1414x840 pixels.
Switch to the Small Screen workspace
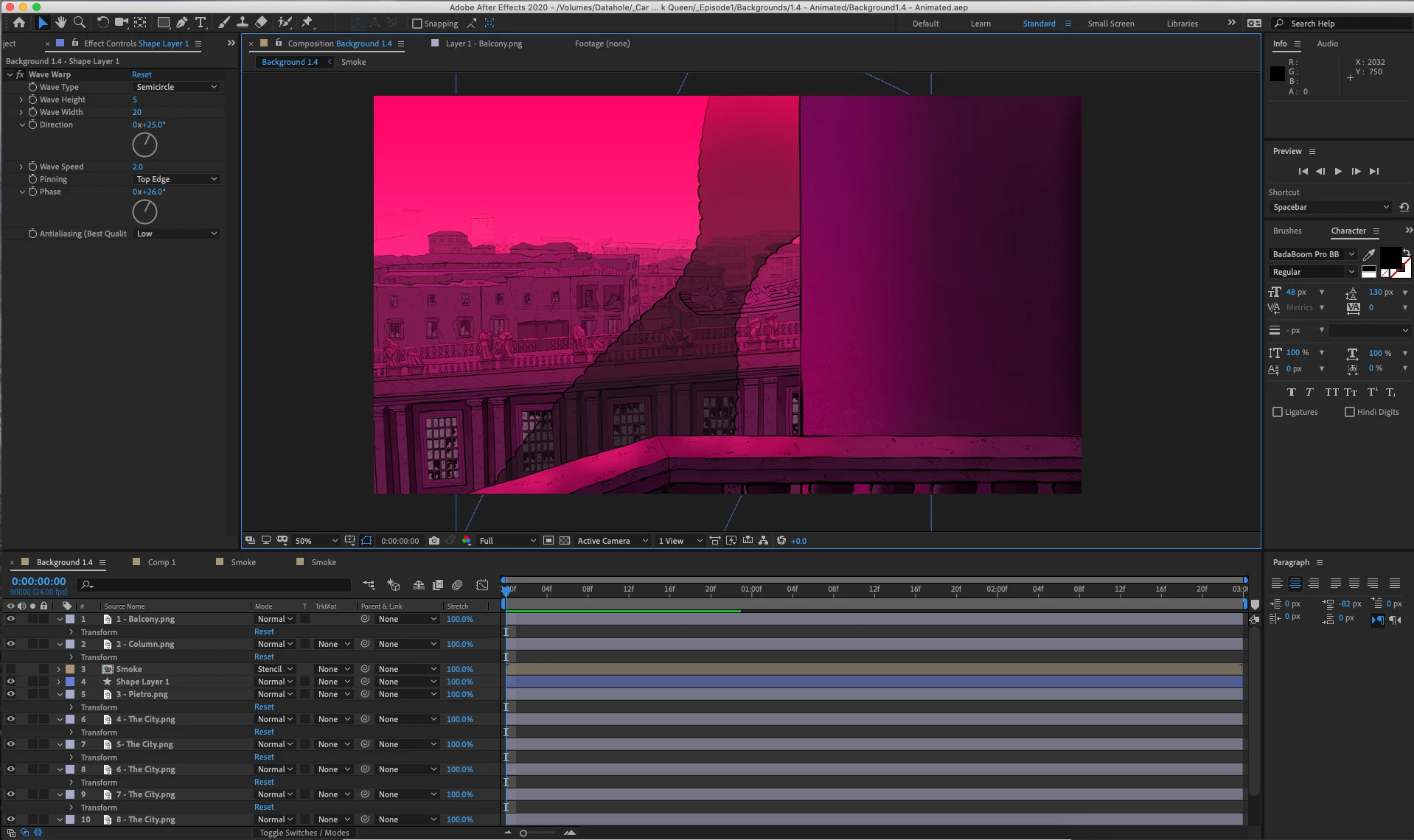click(1111, 24)
